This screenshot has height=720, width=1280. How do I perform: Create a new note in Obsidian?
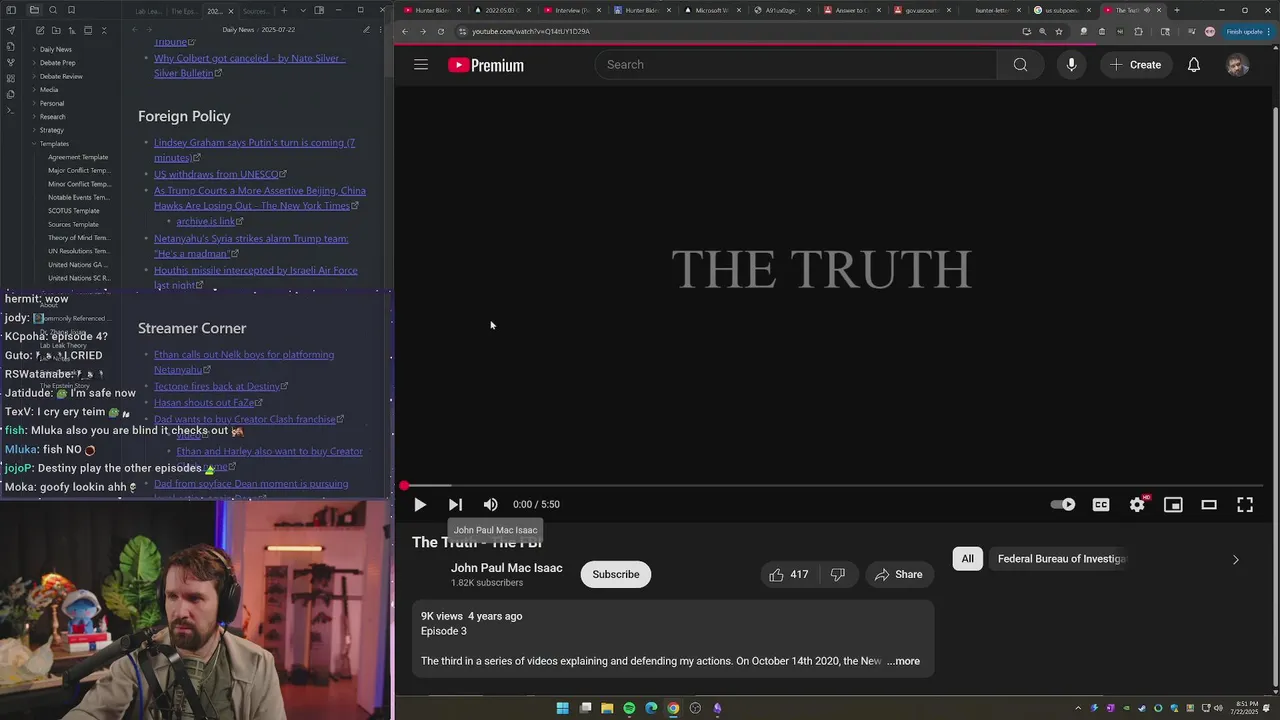pos(40,30)
